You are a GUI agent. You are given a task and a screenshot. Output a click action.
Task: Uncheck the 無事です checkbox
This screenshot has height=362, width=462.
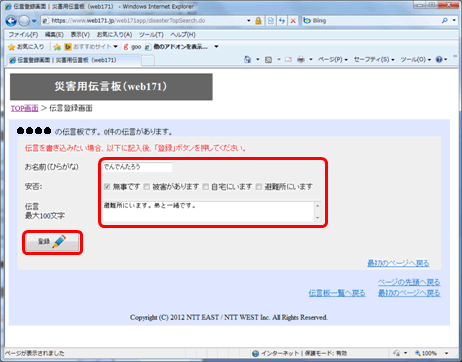click(x=107, y=187)
